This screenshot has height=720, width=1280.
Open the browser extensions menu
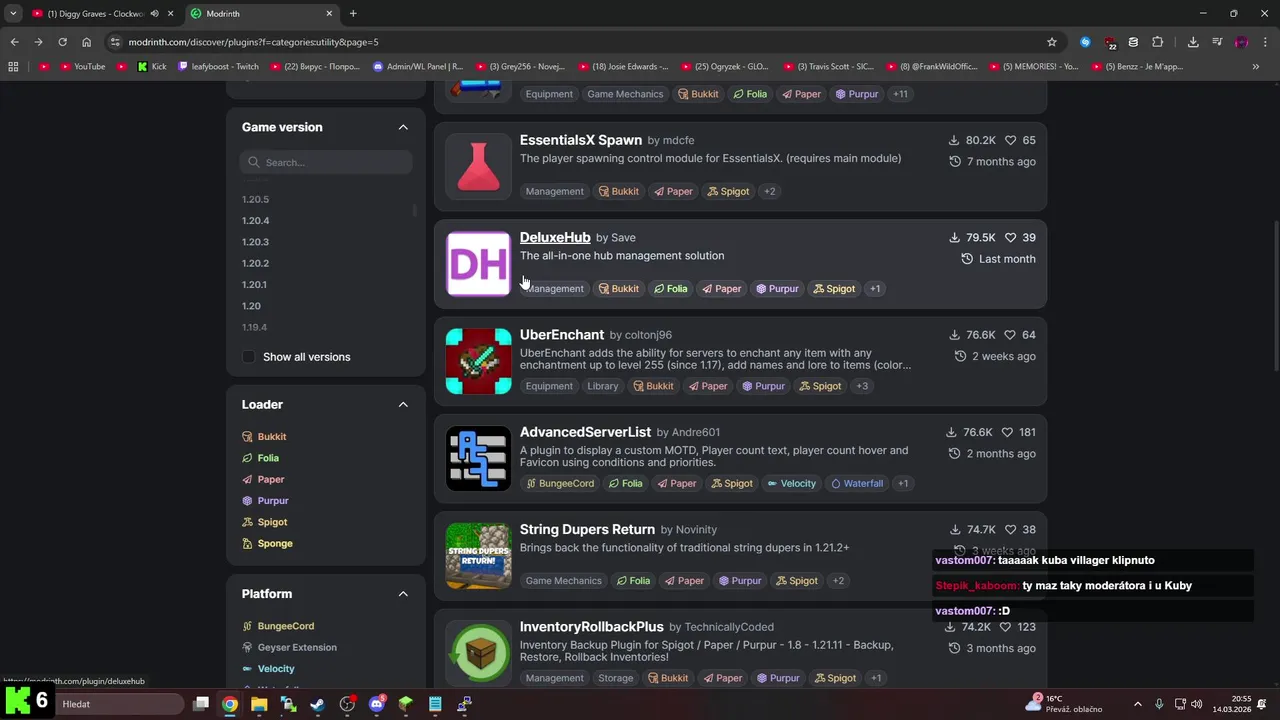tap(1158, 42)
